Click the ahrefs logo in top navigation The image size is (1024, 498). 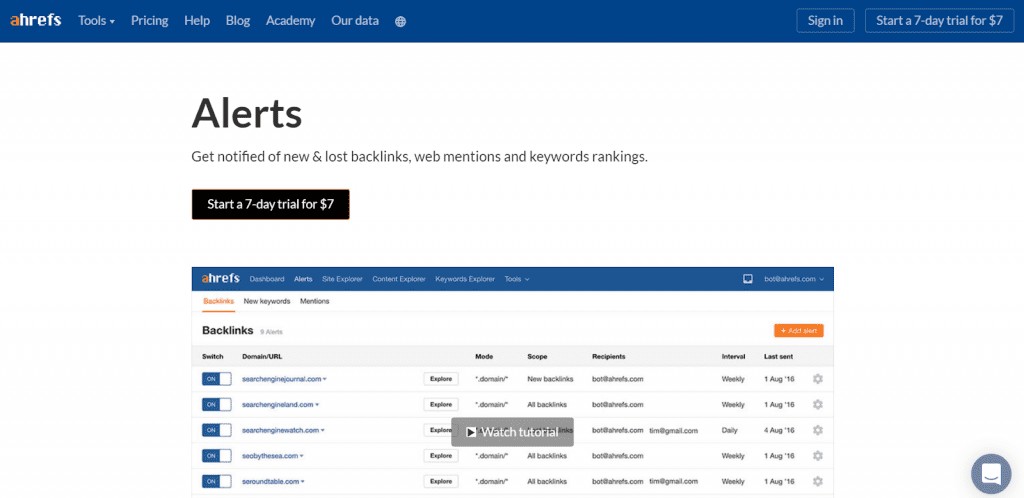click(36, 20)
